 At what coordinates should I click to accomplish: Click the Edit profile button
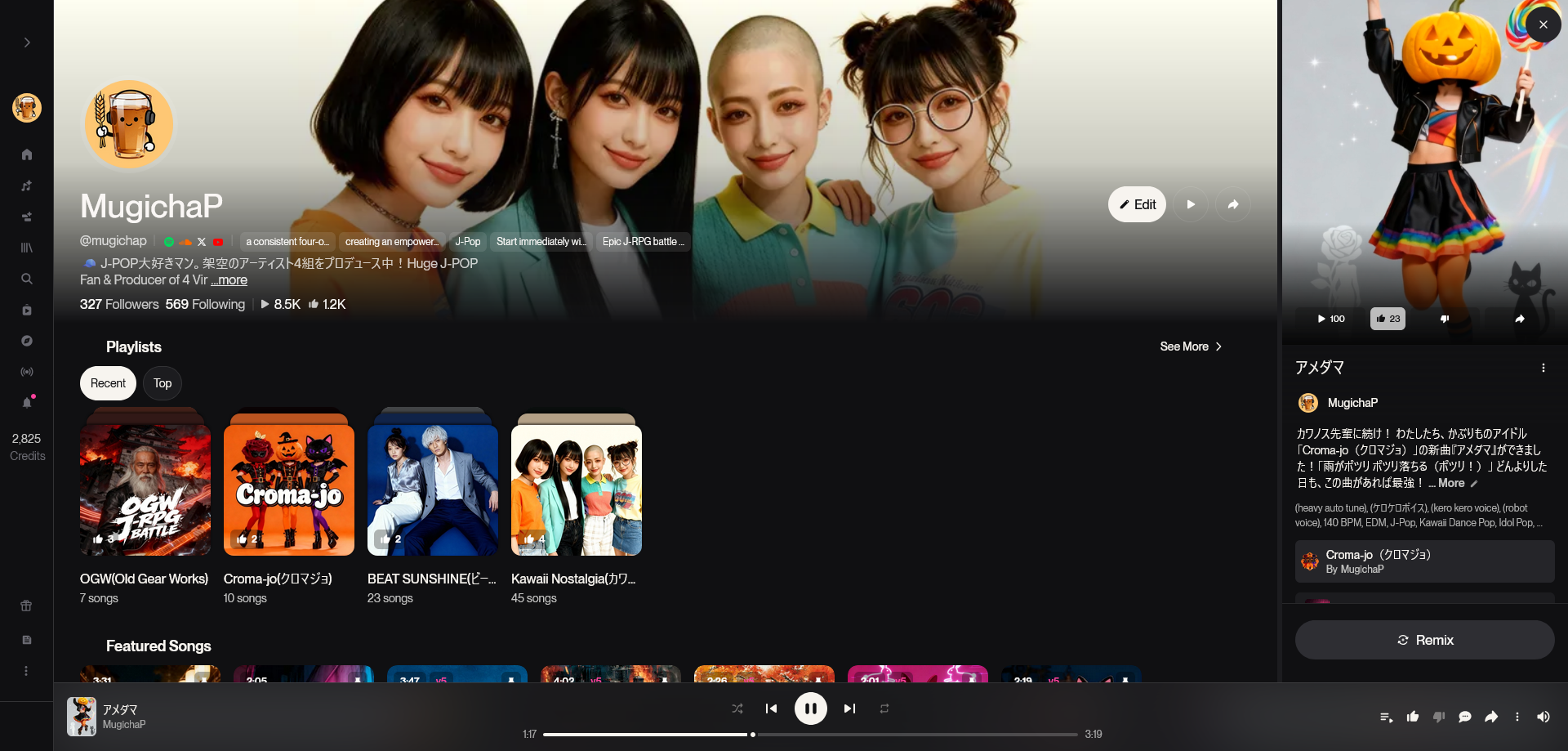coord(1137,204)
